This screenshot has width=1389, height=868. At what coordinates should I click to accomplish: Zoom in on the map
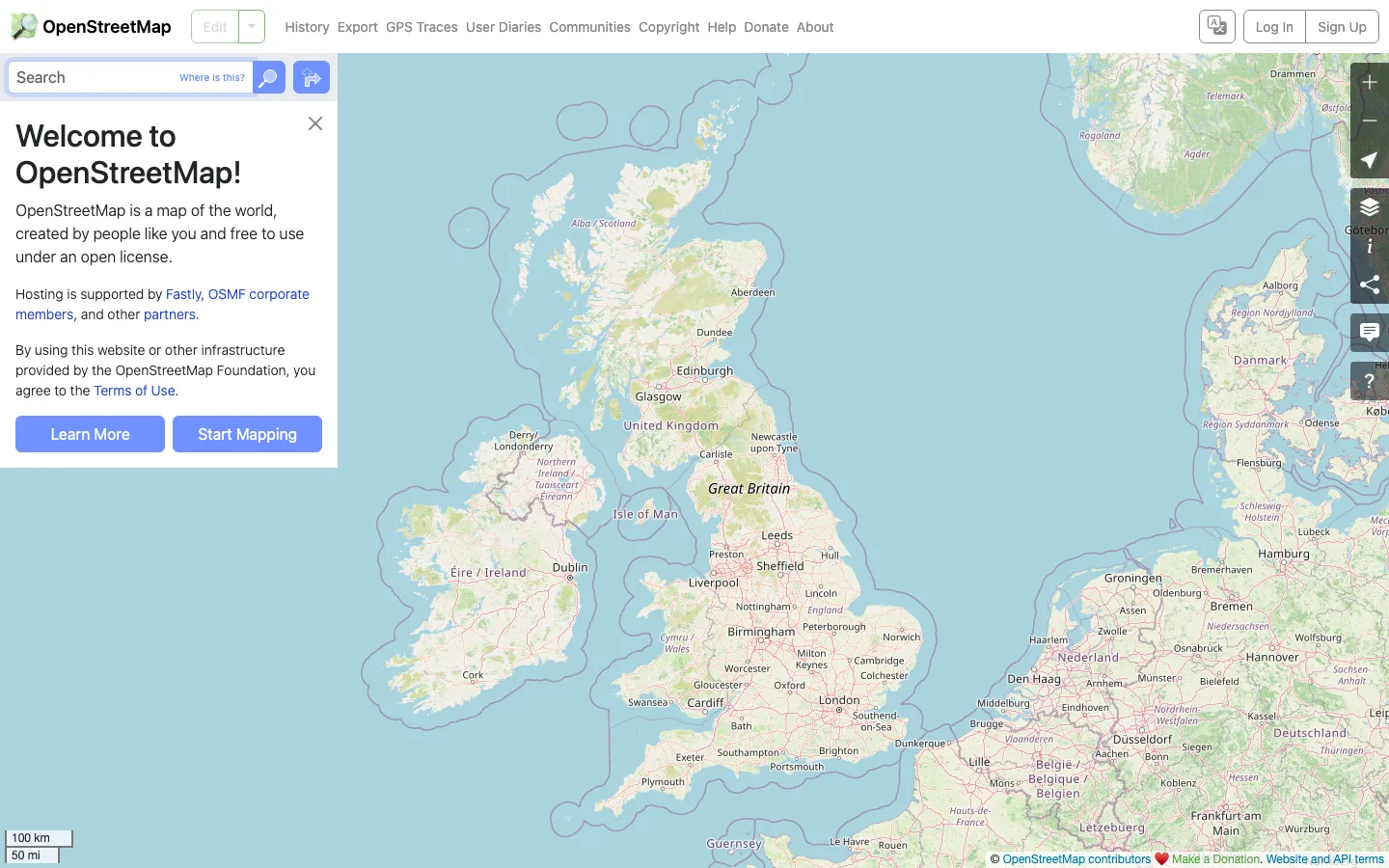1370,83
